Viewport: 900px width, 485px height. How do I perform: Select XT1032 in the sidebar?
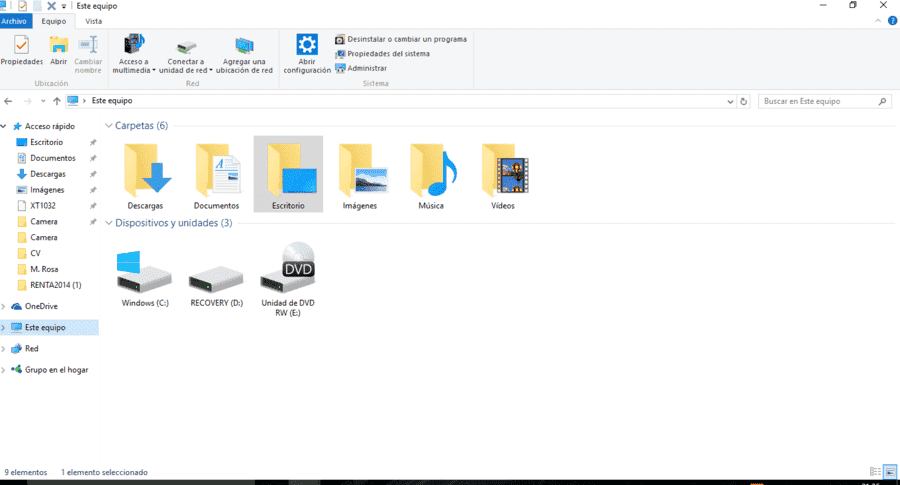point(42,205)
